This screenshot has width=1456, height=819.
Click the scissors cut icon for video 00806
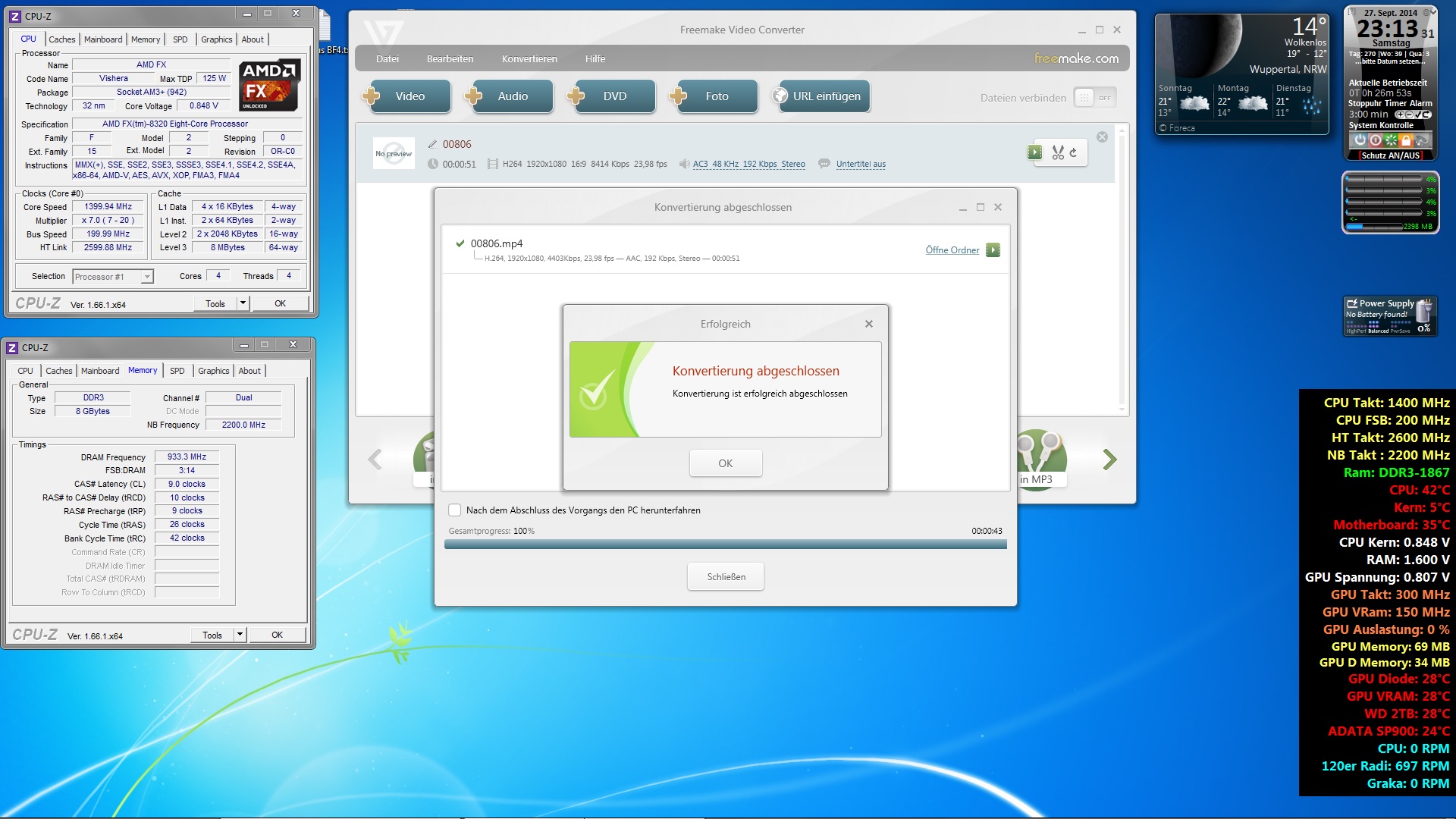[1058, 152]
